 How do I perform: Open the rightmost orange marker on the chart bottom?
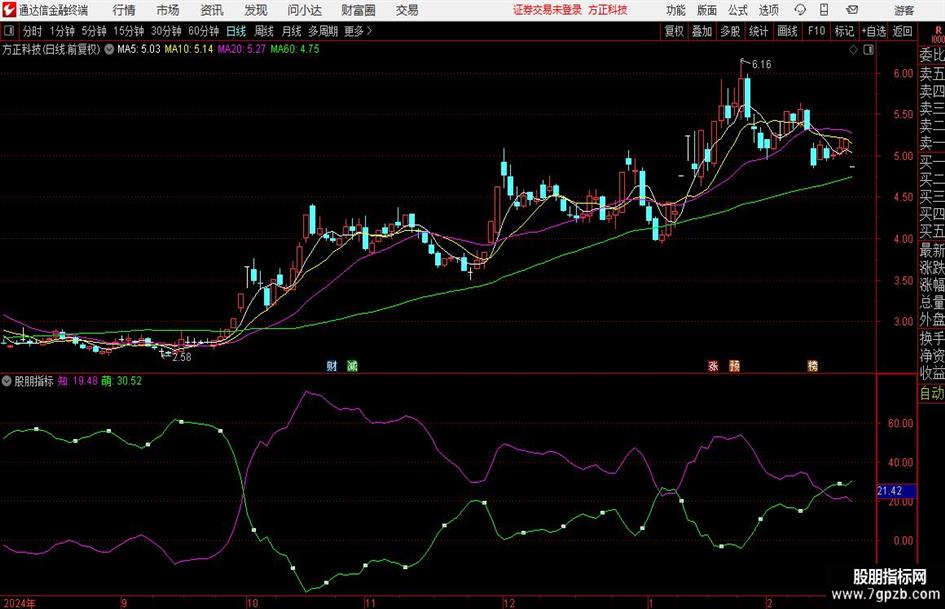point(812,365)
